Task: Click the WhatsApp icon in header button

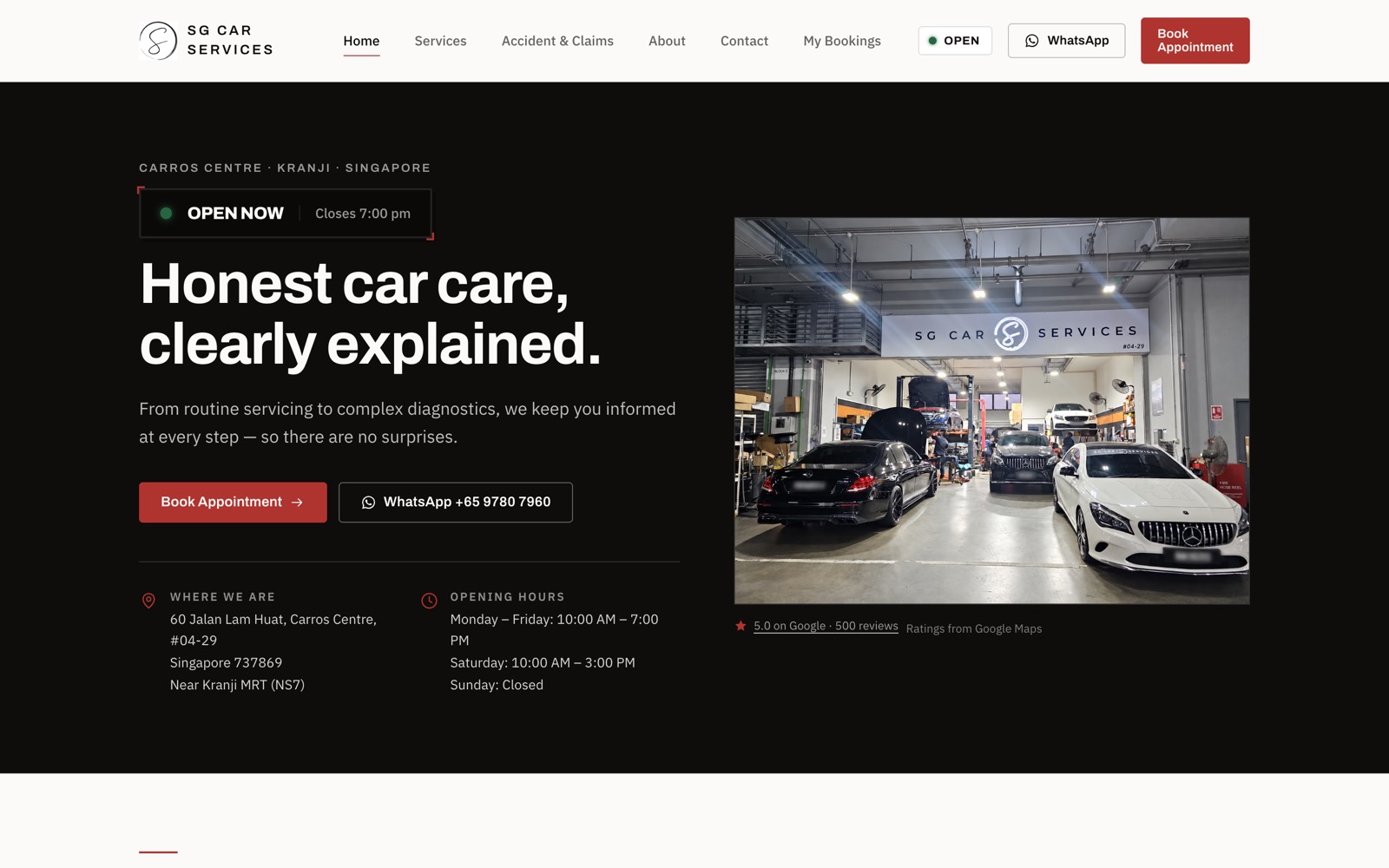Action: pyautogui.click(x=1031, y=41)
